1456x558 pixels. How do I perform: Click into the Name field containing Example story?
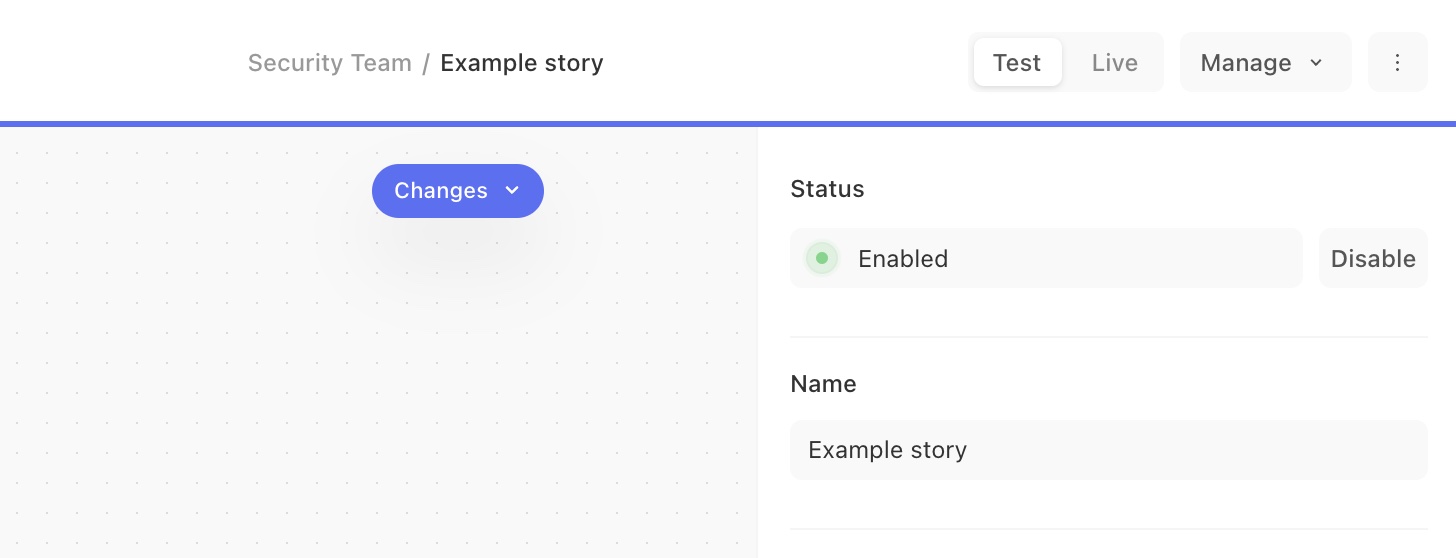[x=1108, y=450]
